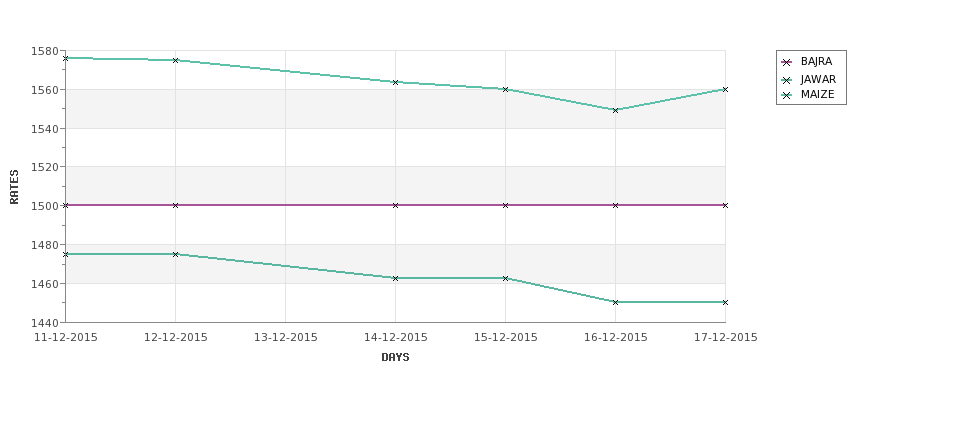Screen dimensions: 975x429
Task: Select the BAJRA legend label
Action: pos(816,62)
